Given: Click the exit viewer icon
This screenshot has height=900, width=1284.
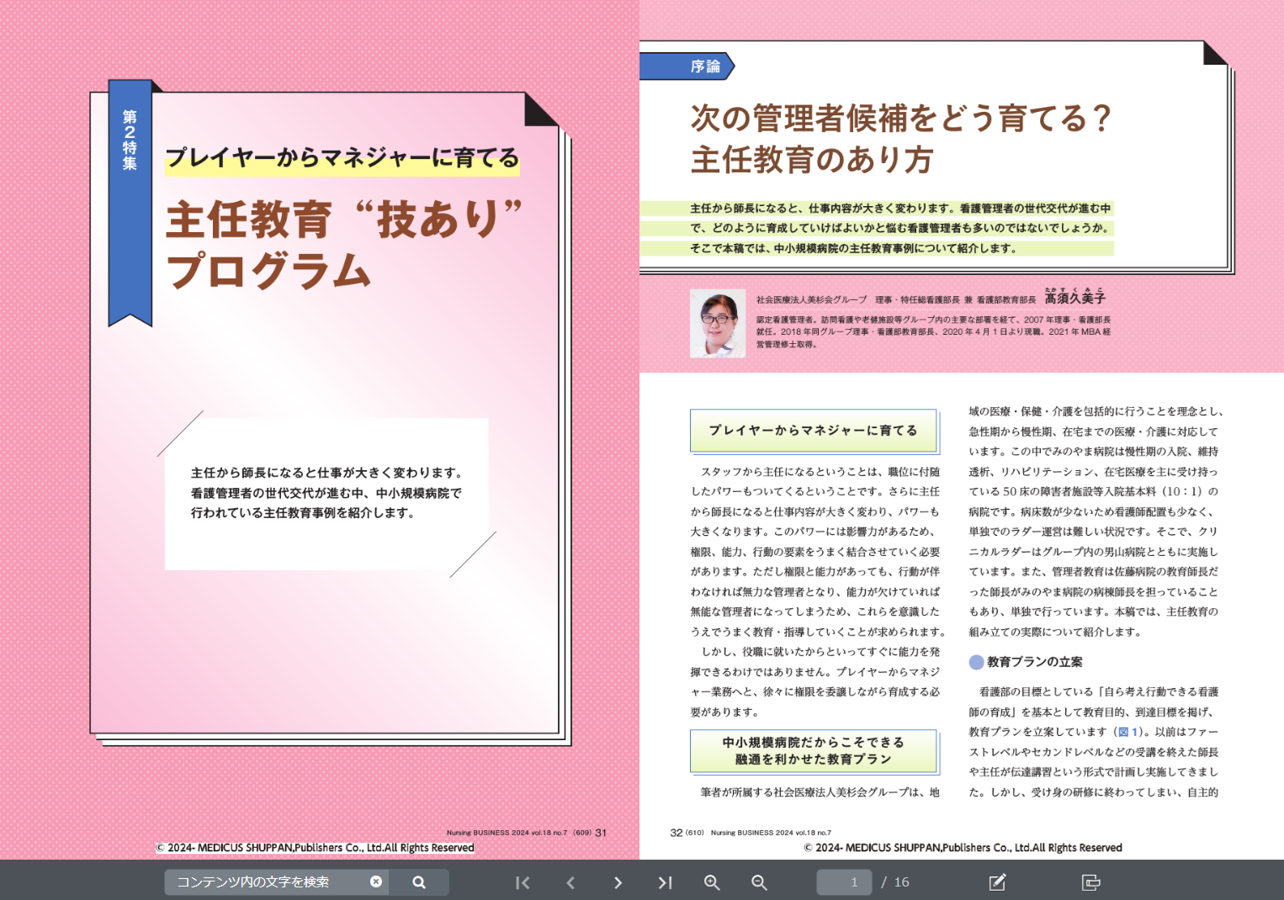Looking at the screenshot, I should coord(1091,883).
